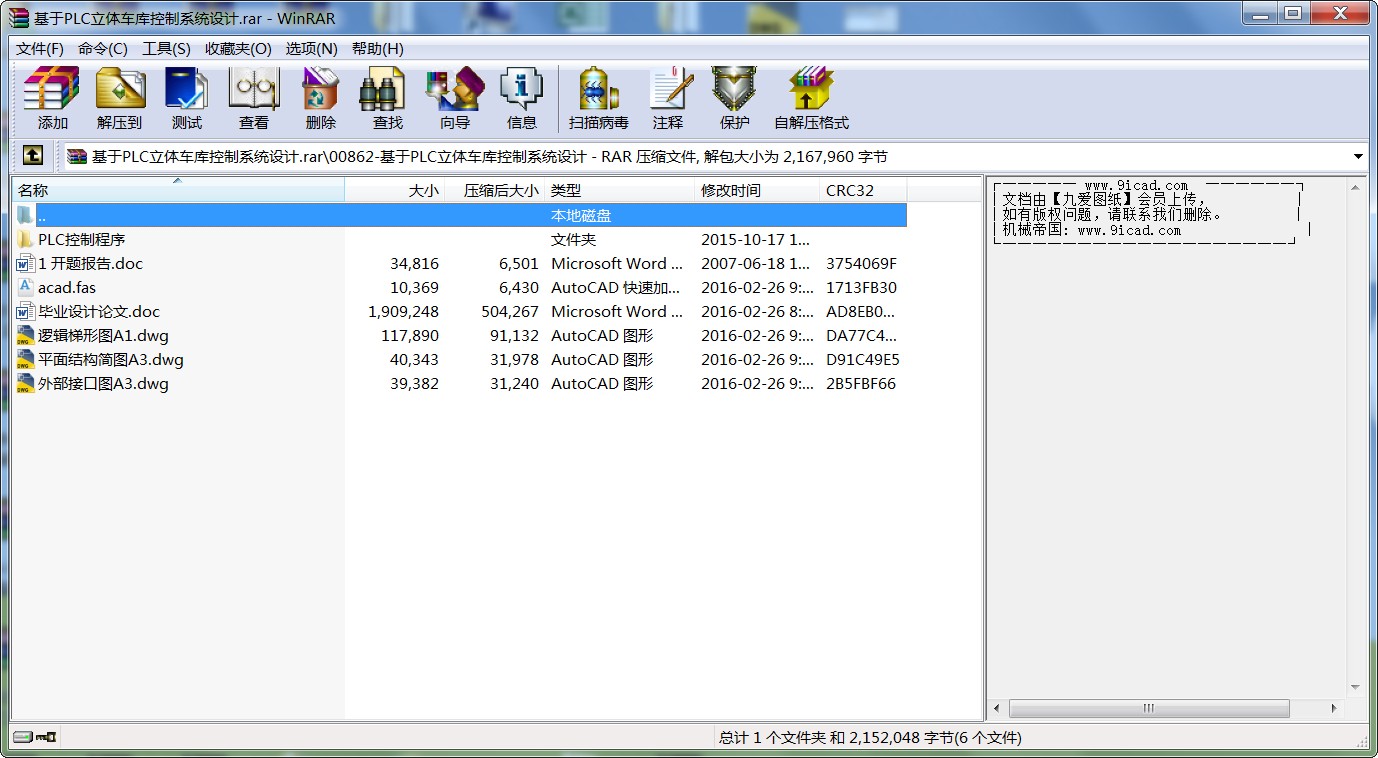Click the www.9icad.com comment text line
1378x758 pixels.
[1137, 185]
